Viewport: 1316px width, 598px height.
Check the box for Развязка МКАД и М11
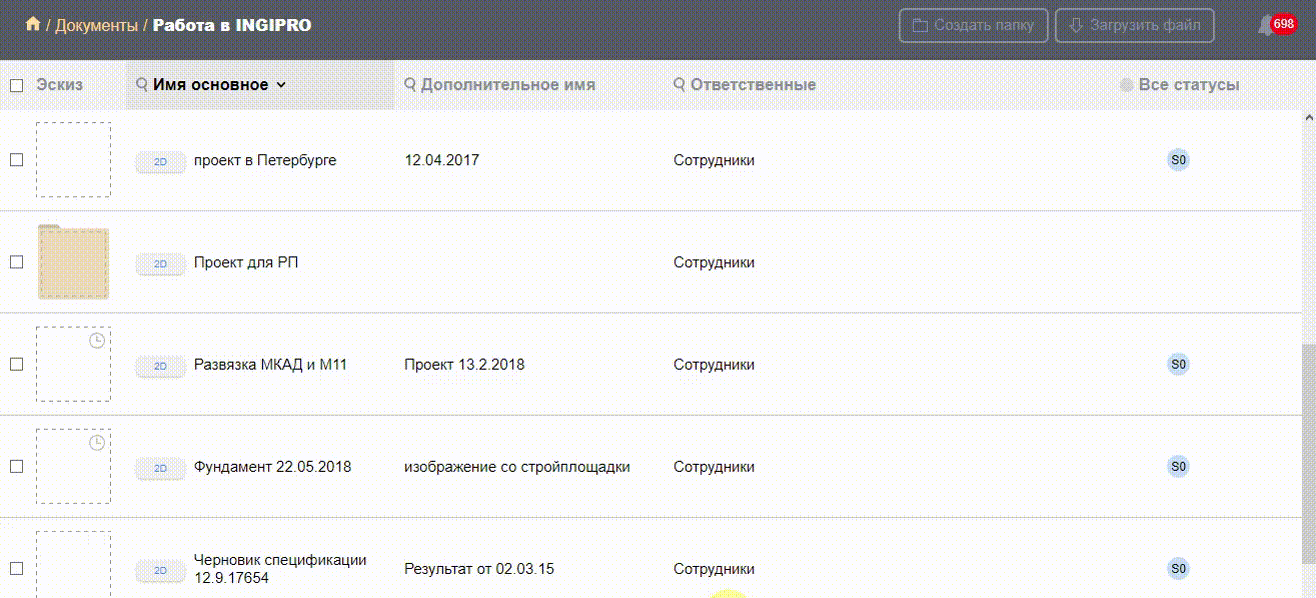pyautogui.click(x=16, y=364)
